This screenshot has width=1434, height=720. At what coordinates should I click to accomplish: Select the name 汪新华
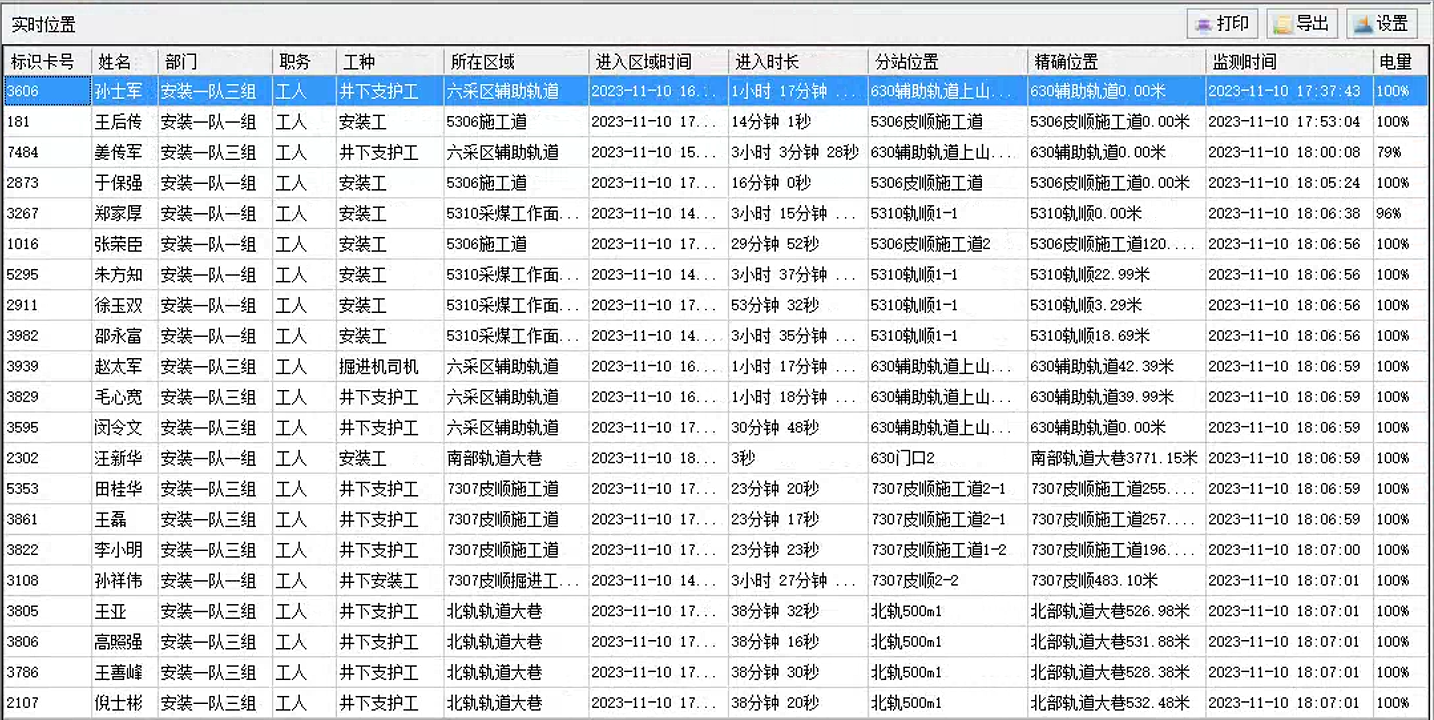pos(118,459)
